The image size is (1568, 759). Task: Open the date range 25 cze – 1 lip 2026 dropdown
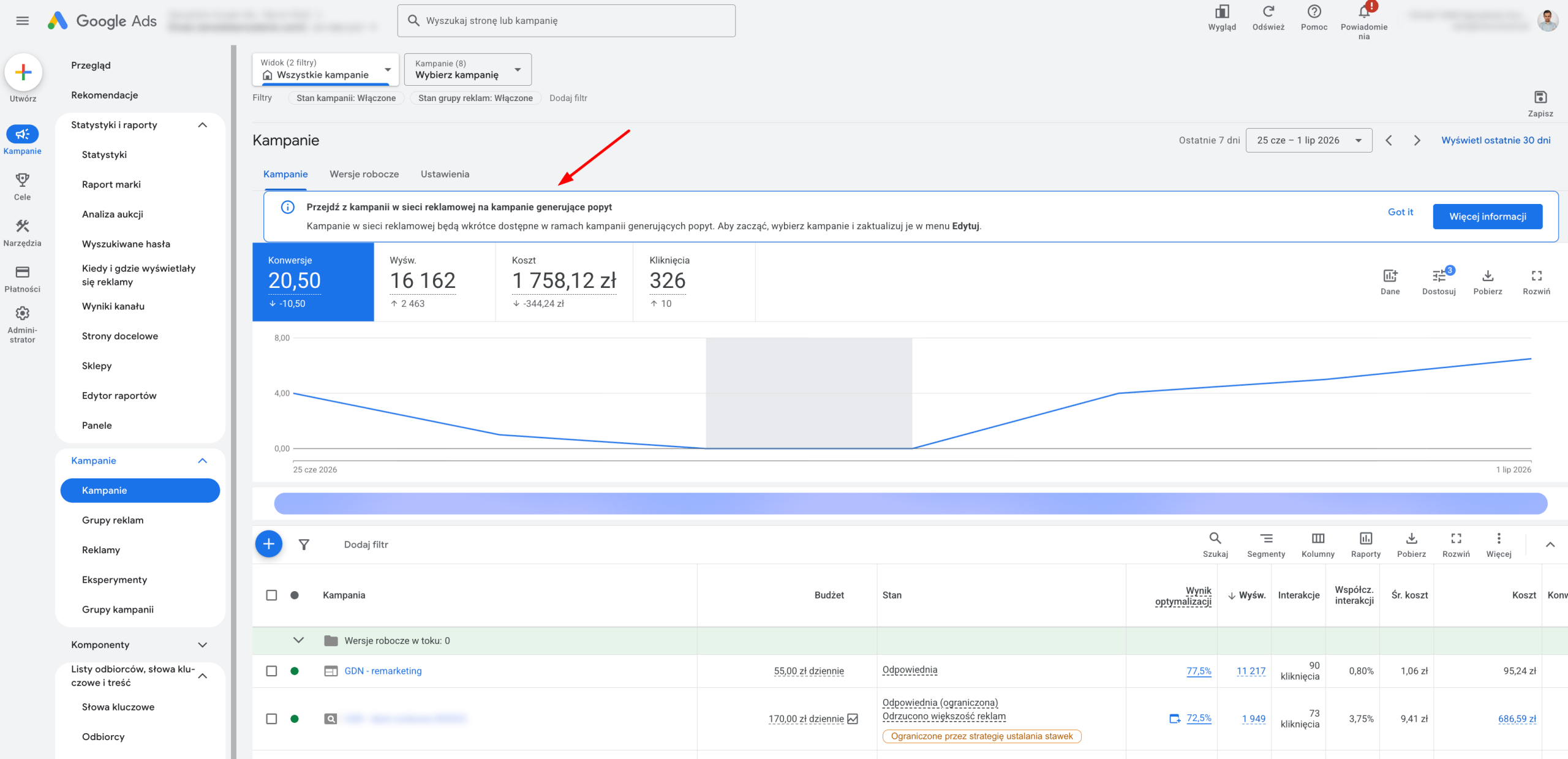point(1308,140)
